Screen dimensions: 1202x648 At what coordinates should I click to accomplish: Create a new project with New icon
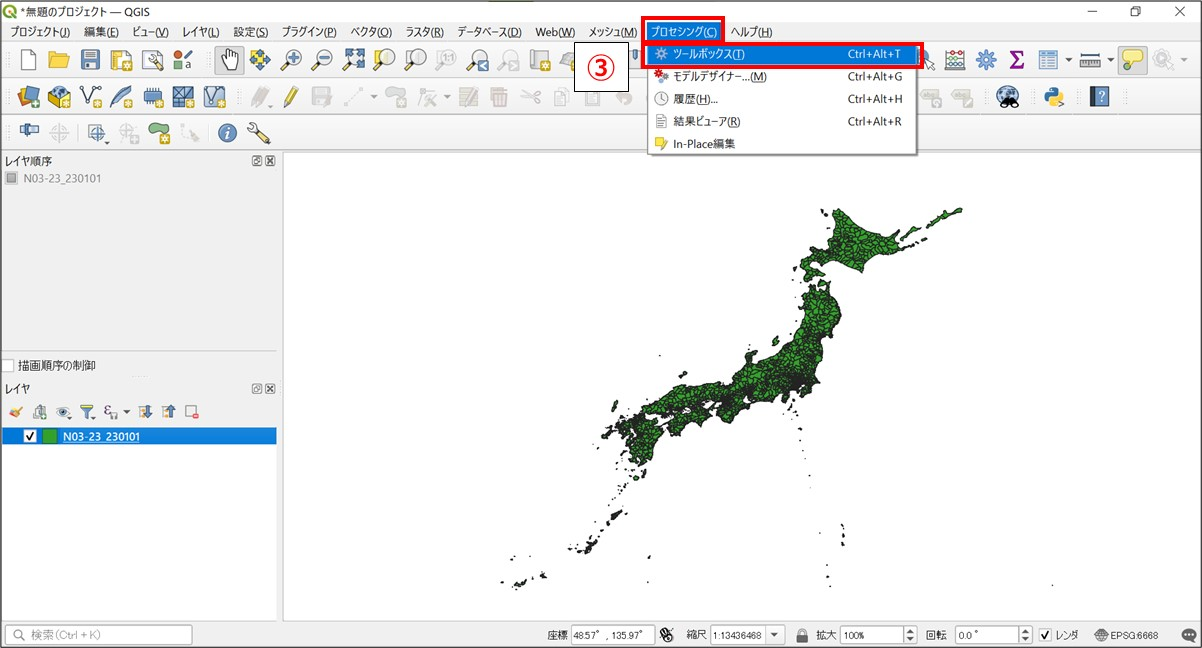pos(28,59)
